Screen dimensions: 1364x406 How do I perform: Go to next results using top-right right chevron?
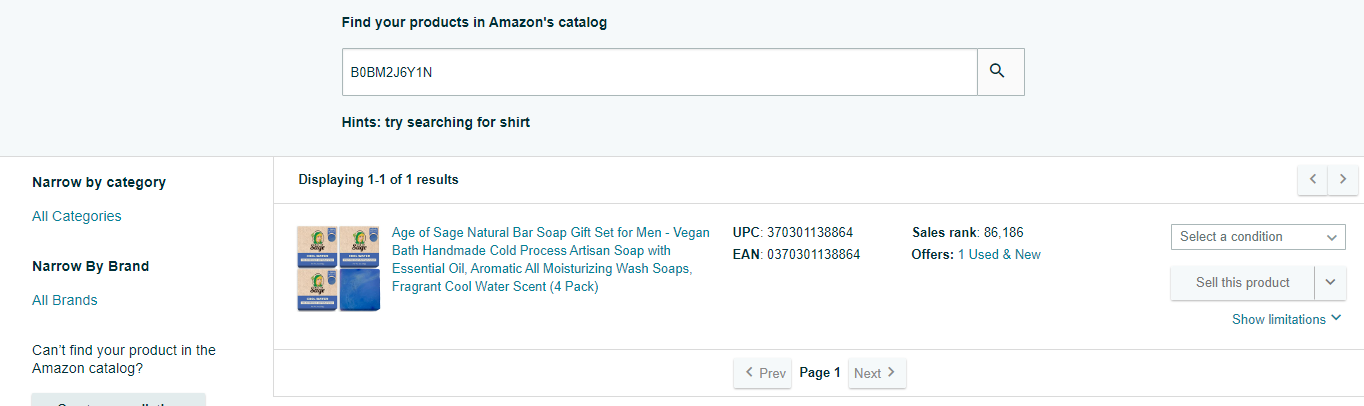pos(1343,180)
